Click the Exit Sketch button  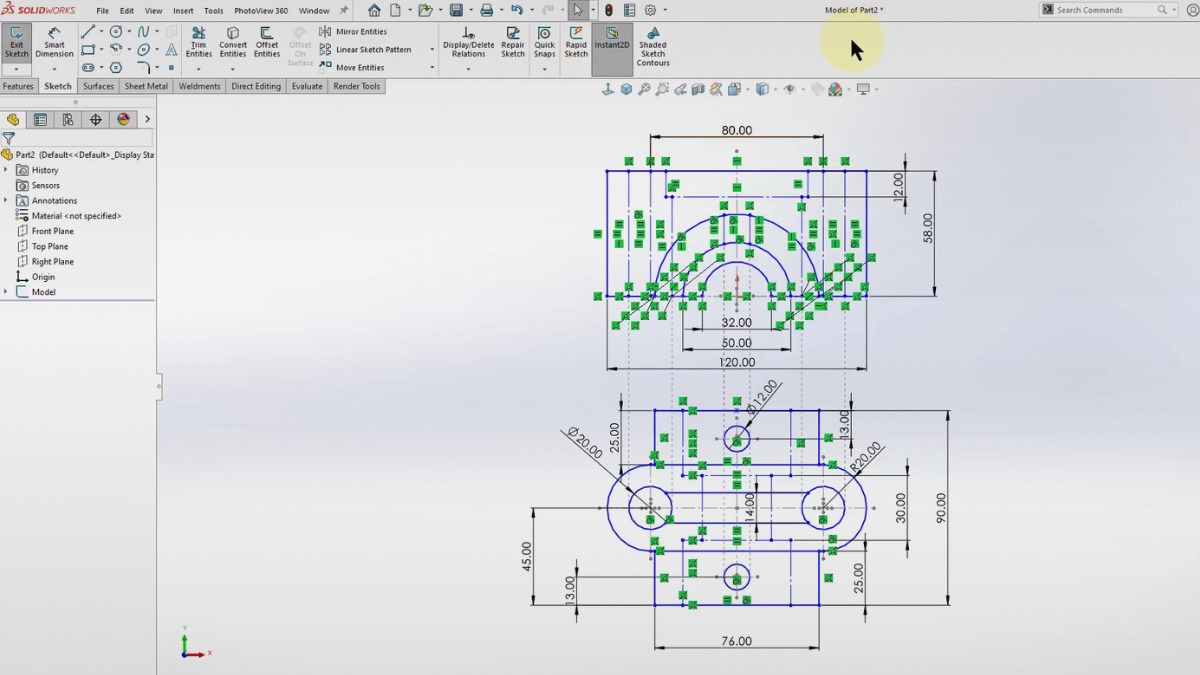17,43
